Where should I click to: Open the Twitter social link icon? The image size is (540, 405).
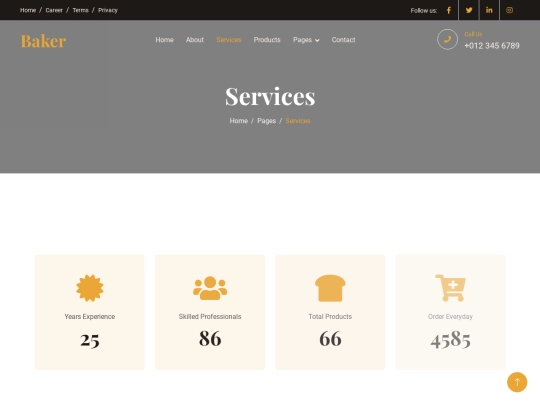click(x=469, y=10)
